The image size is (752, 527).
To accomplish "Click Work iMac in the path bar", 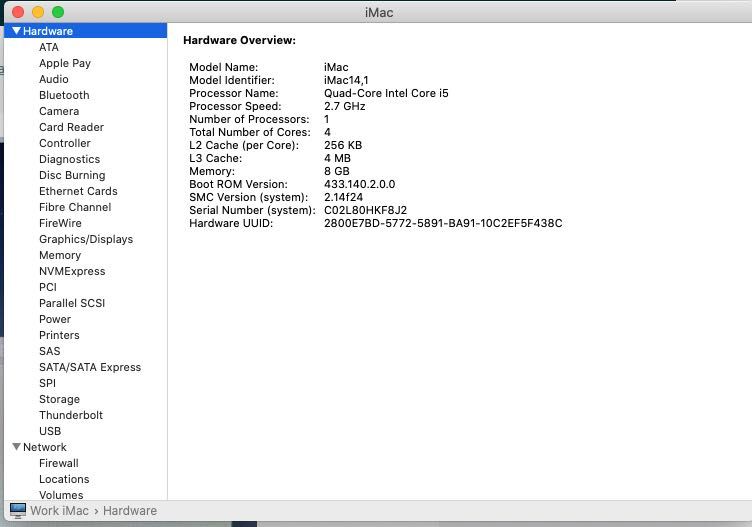I will pyautogui.click(x=59, y=511).
